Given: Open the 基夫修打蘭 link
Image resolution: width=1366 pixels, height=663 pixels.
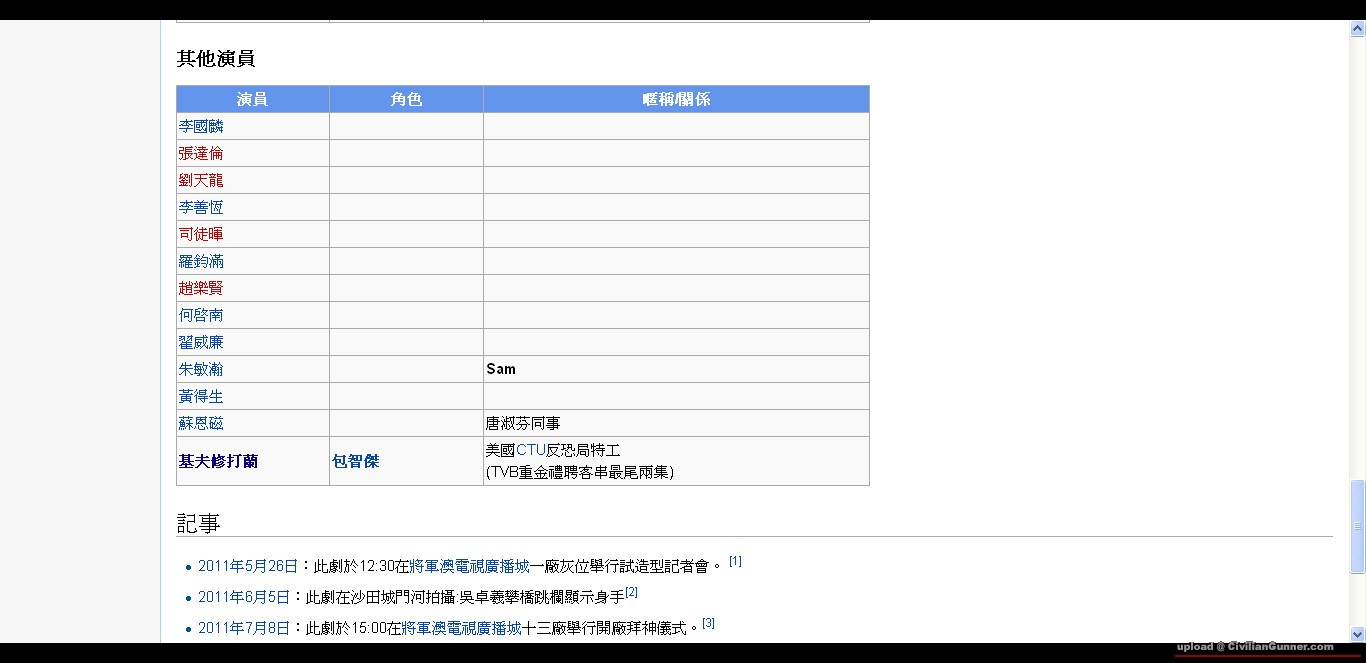Looking at the screenshot, I should click(218, 461).
